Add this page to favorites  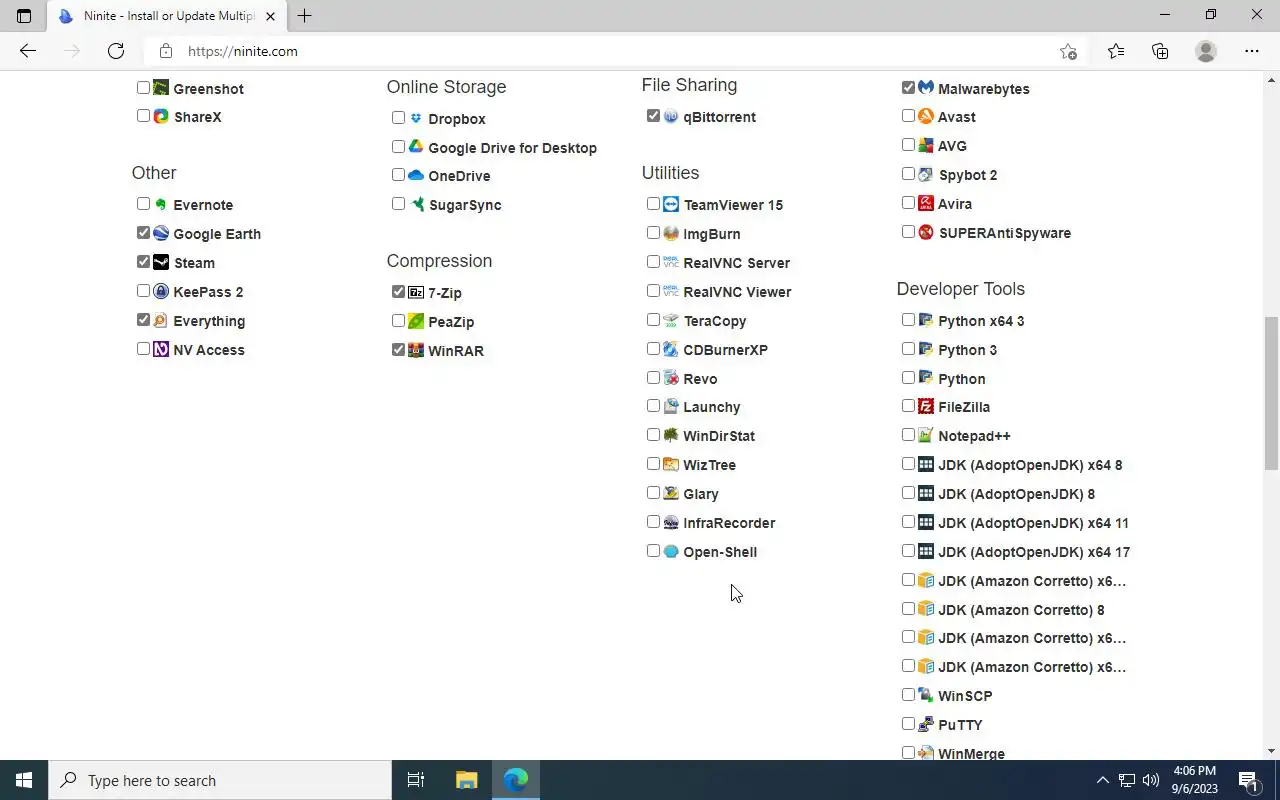1068,51
